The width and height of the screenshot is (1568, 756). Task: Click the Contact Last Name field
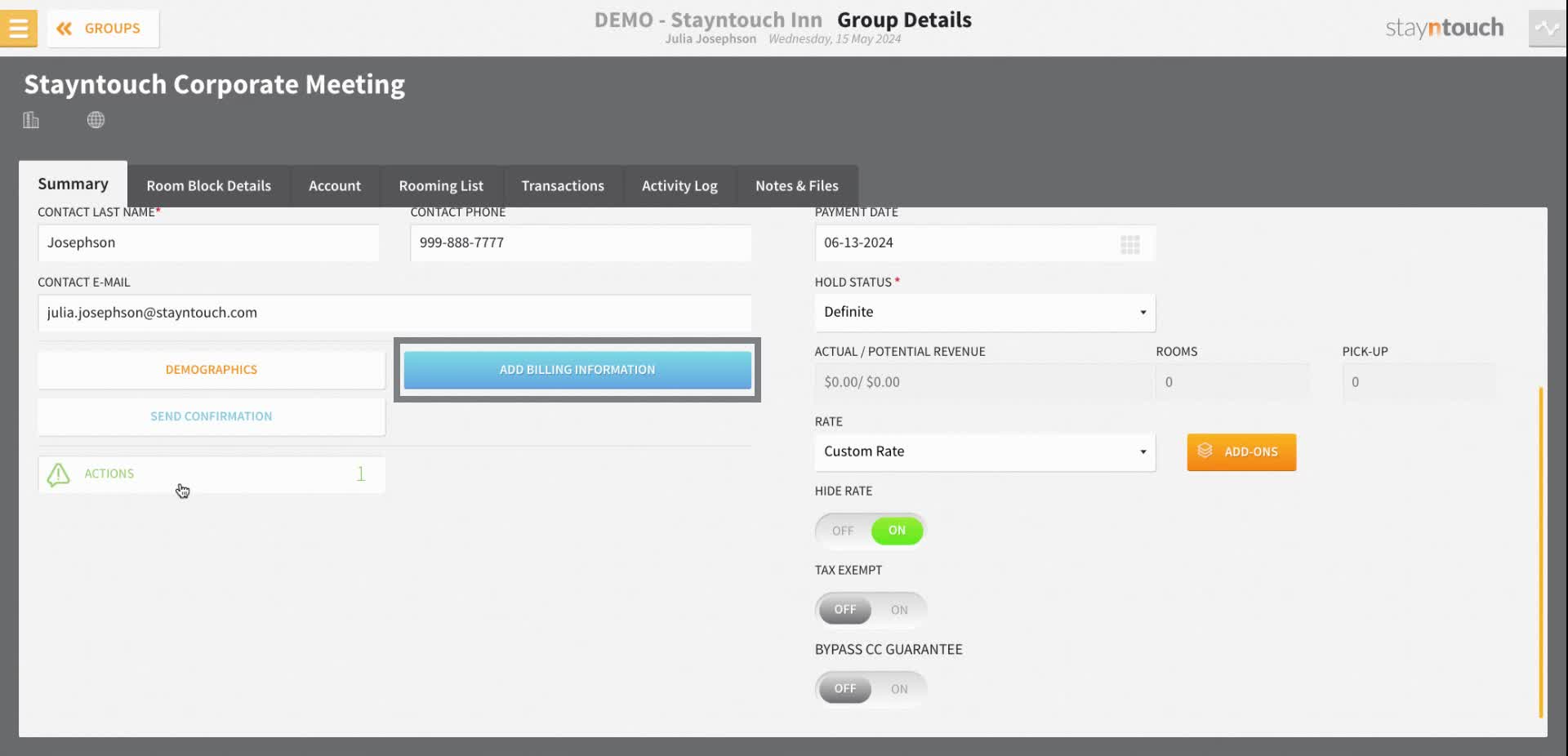click(208, 242)
